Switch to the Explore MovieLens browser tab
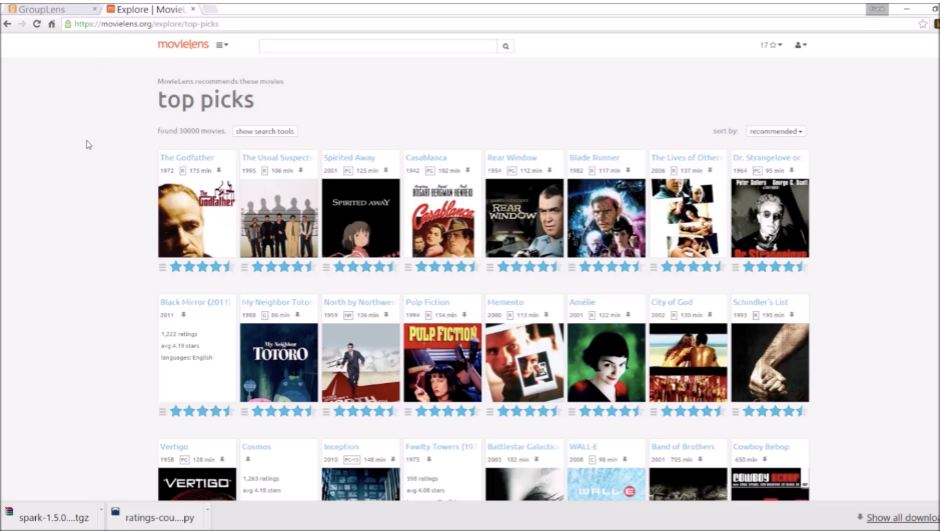Viewport: 940px width, 531px height. (151, 9)
